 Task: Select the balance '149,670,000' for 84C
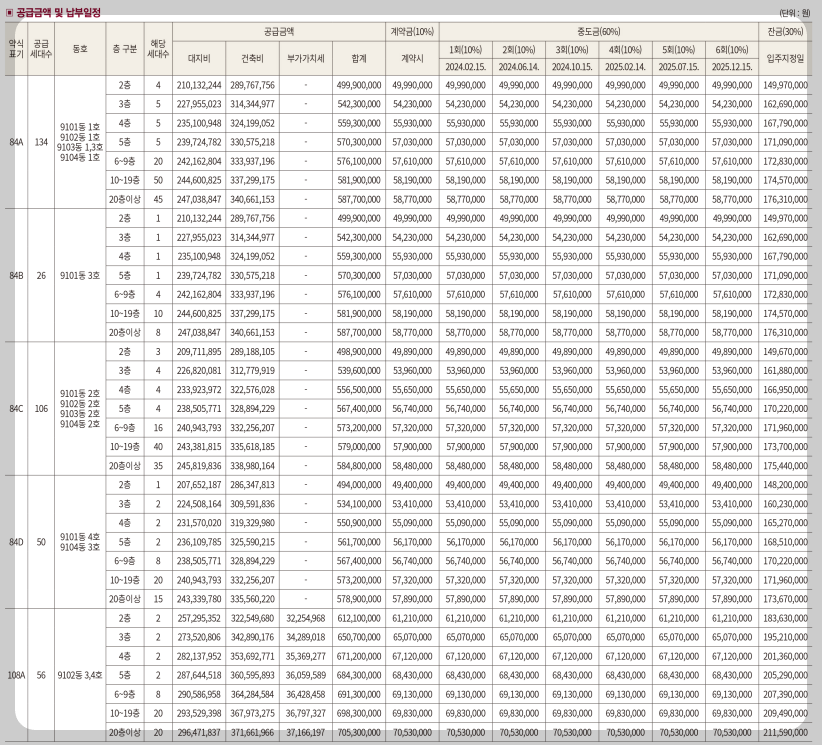click(x=785, y=351)
